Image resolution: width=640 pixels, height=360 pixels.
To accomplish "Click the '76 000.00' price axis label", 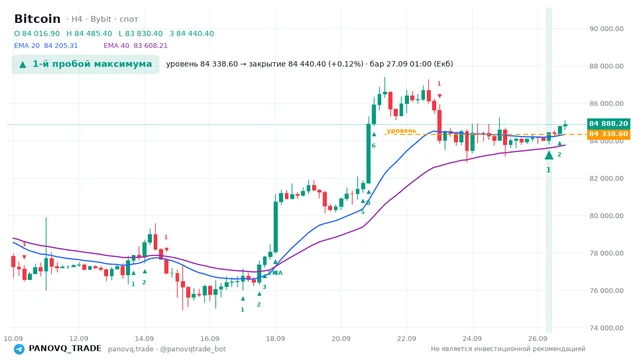I will 606,291.
